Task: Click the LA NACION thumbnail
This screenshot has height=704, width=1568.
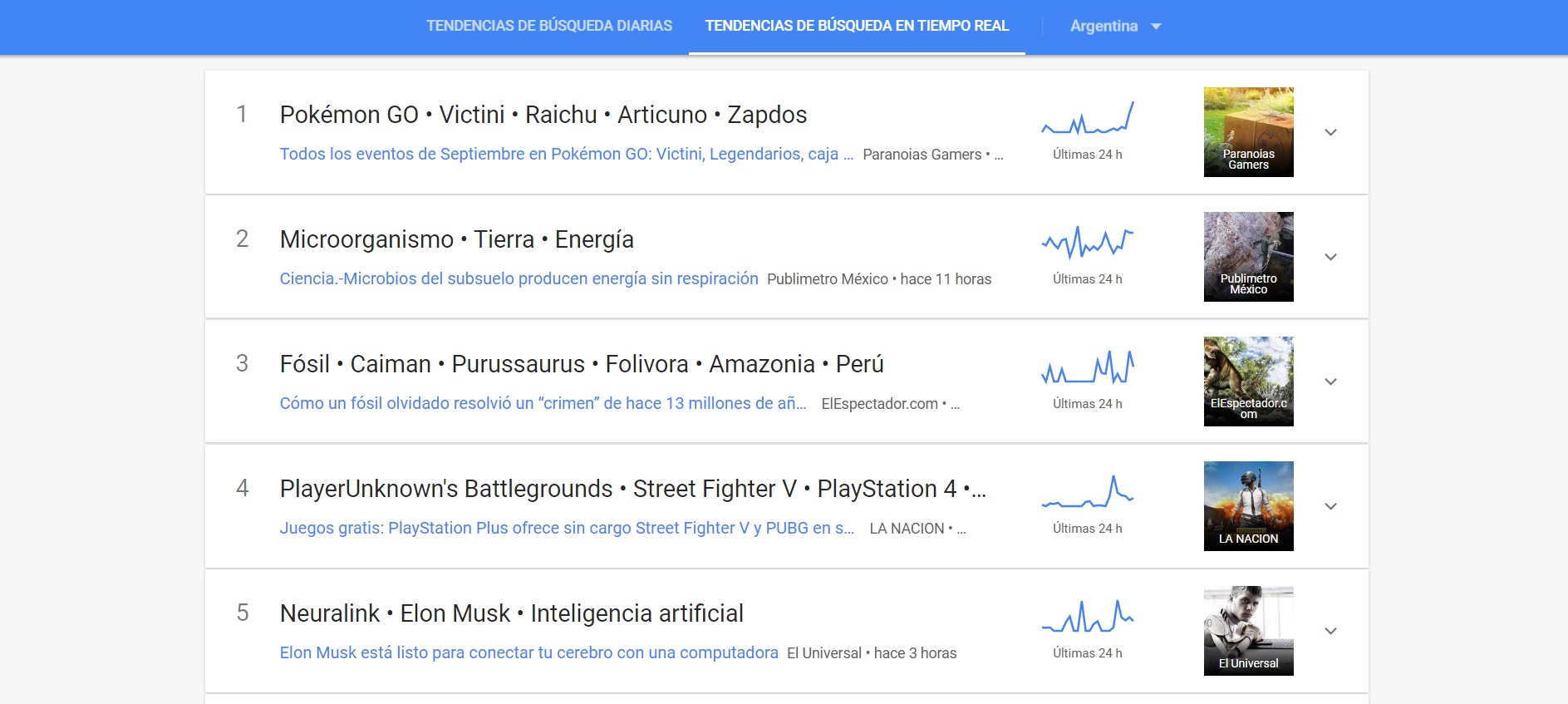Action: pos(1248,506)
